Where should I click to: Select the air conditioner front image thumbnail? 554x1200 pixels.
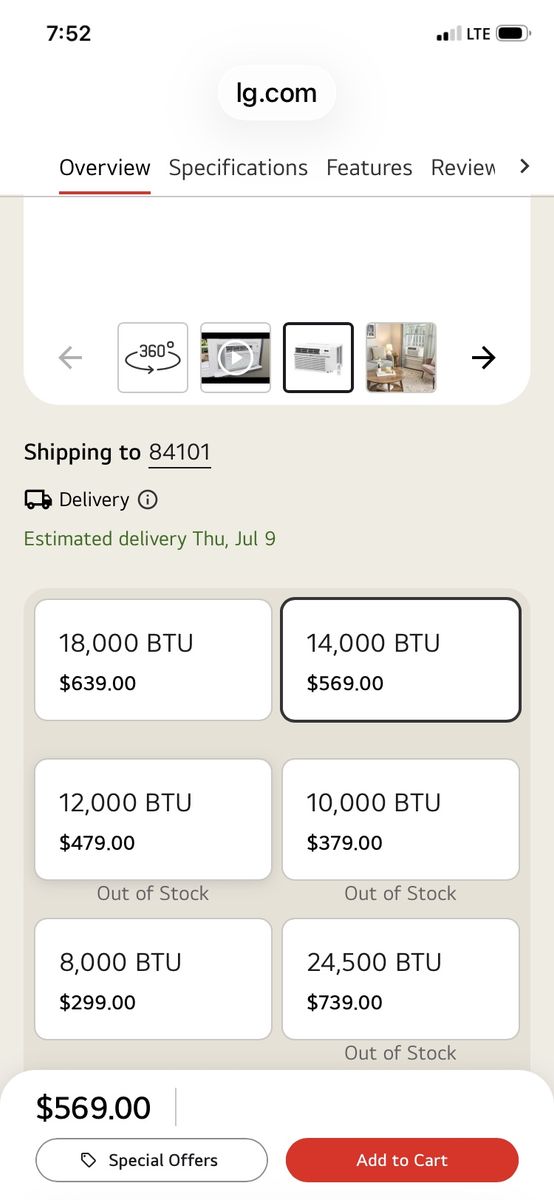[x=319, y=357]
